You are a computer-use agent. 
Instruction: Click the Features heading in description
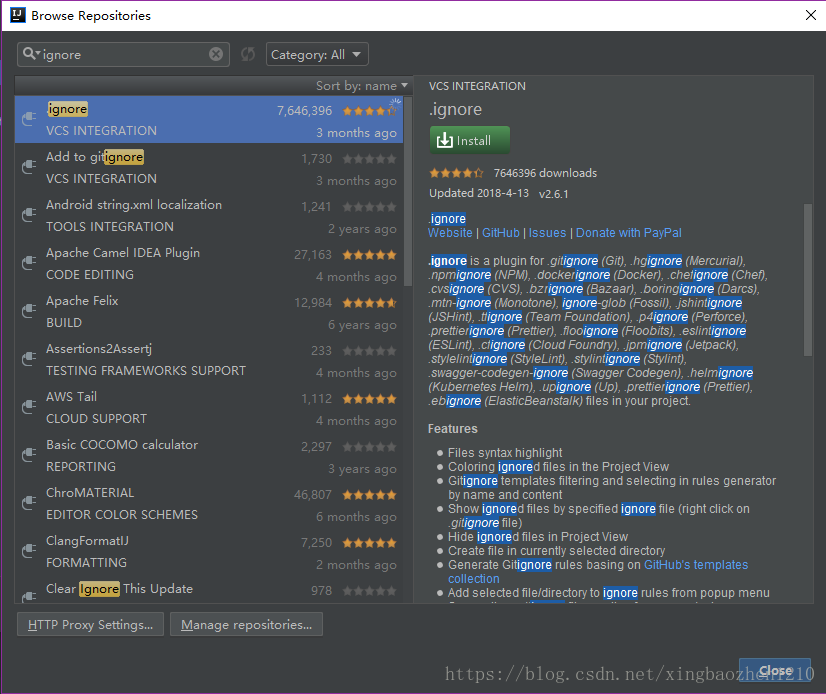click(x=453, y=428)
